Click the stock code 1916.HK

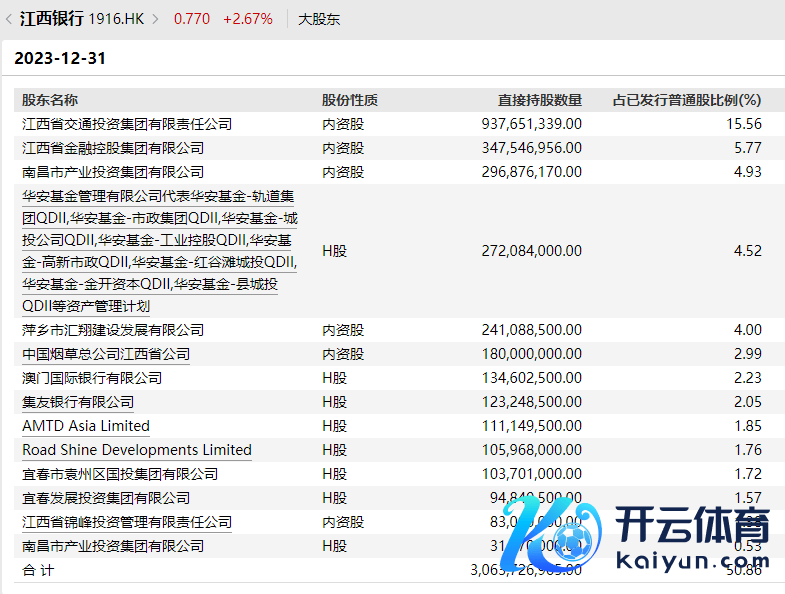point(116,19)
